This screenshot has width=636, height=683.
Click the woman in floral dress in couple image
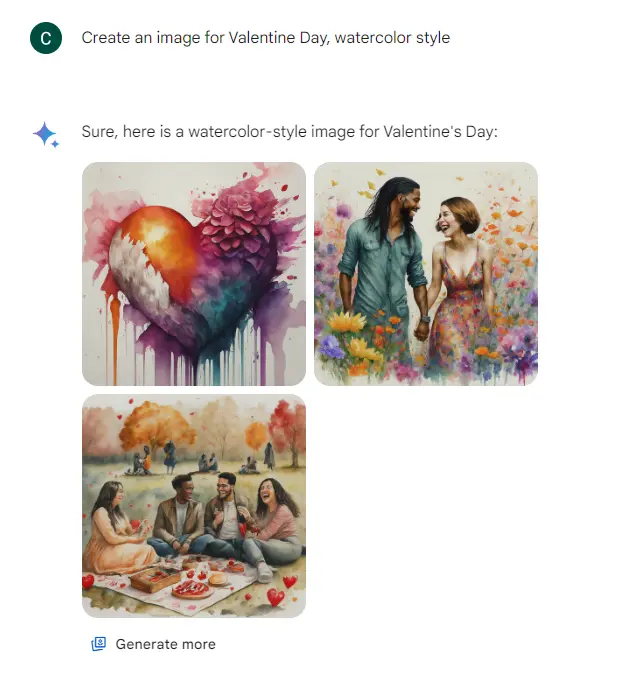click(x=462, y=287)
